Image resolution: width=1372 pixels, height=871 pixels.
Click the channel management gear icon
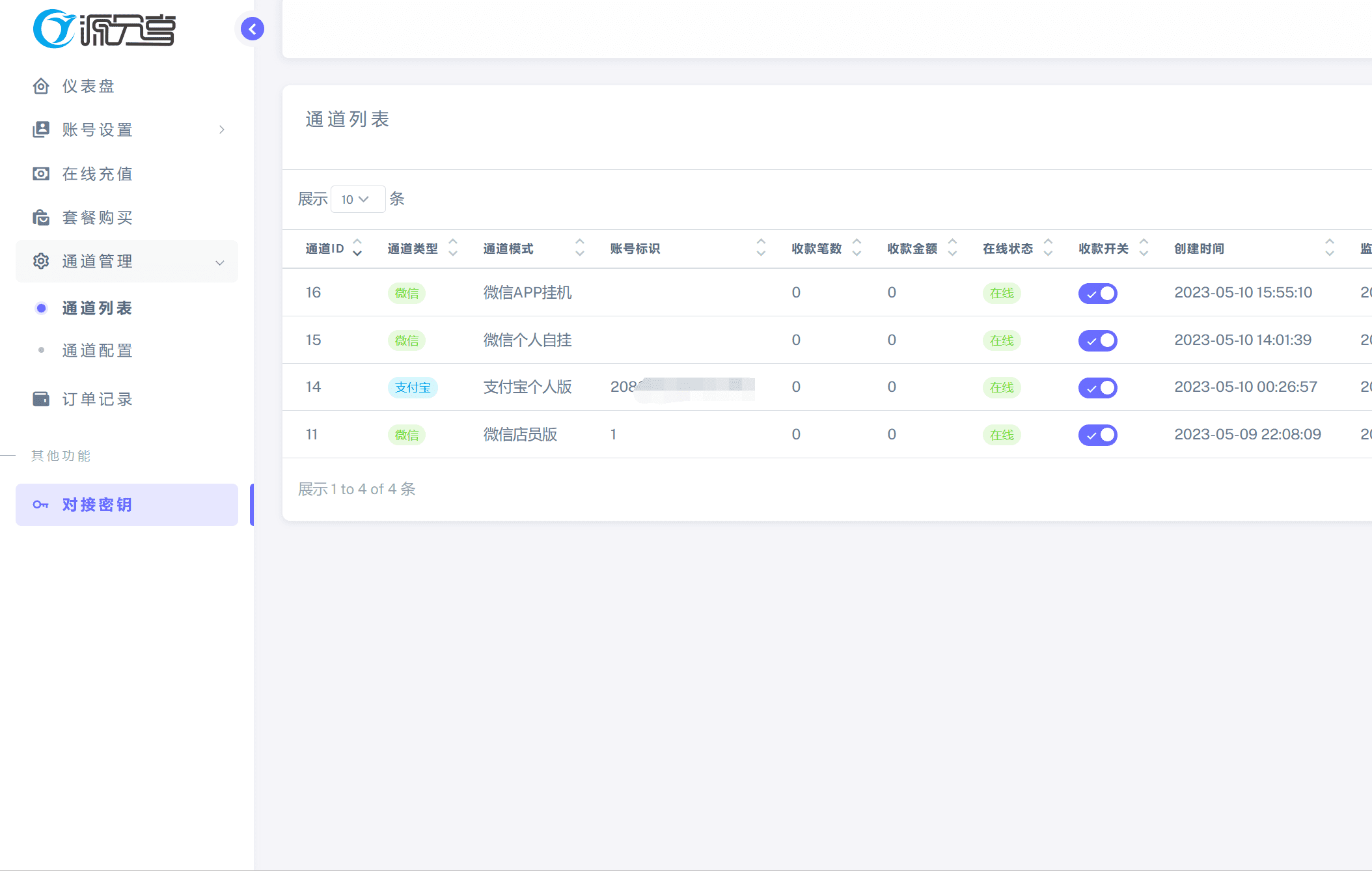[x=41, y=261]
